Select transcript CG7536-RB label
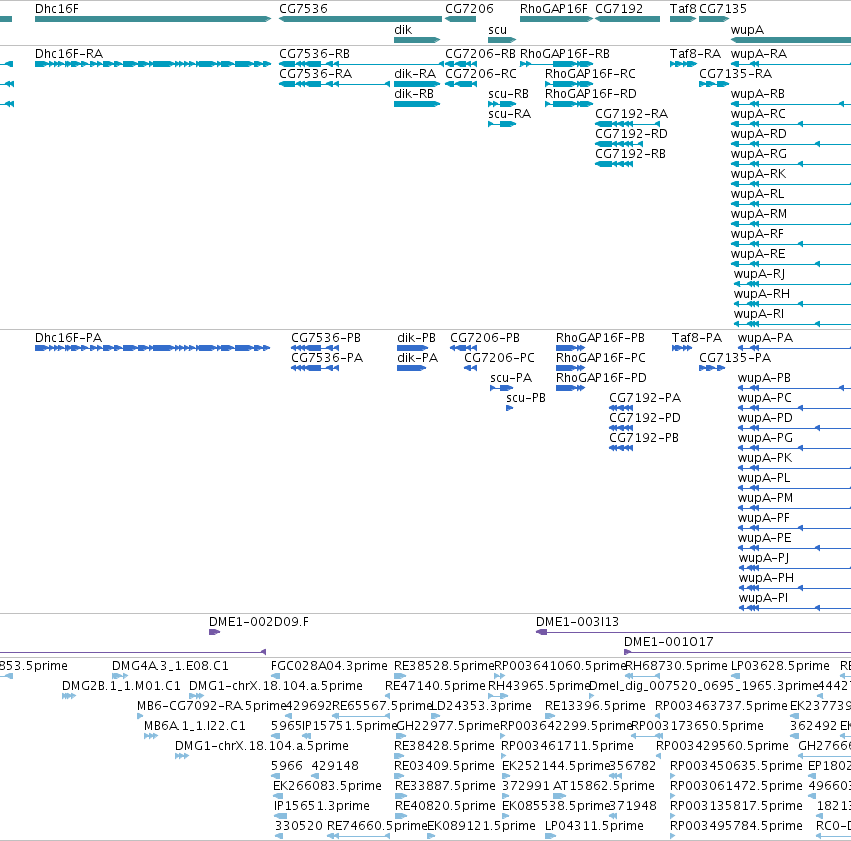The image size is (851, 841). [x=314, y=54]
